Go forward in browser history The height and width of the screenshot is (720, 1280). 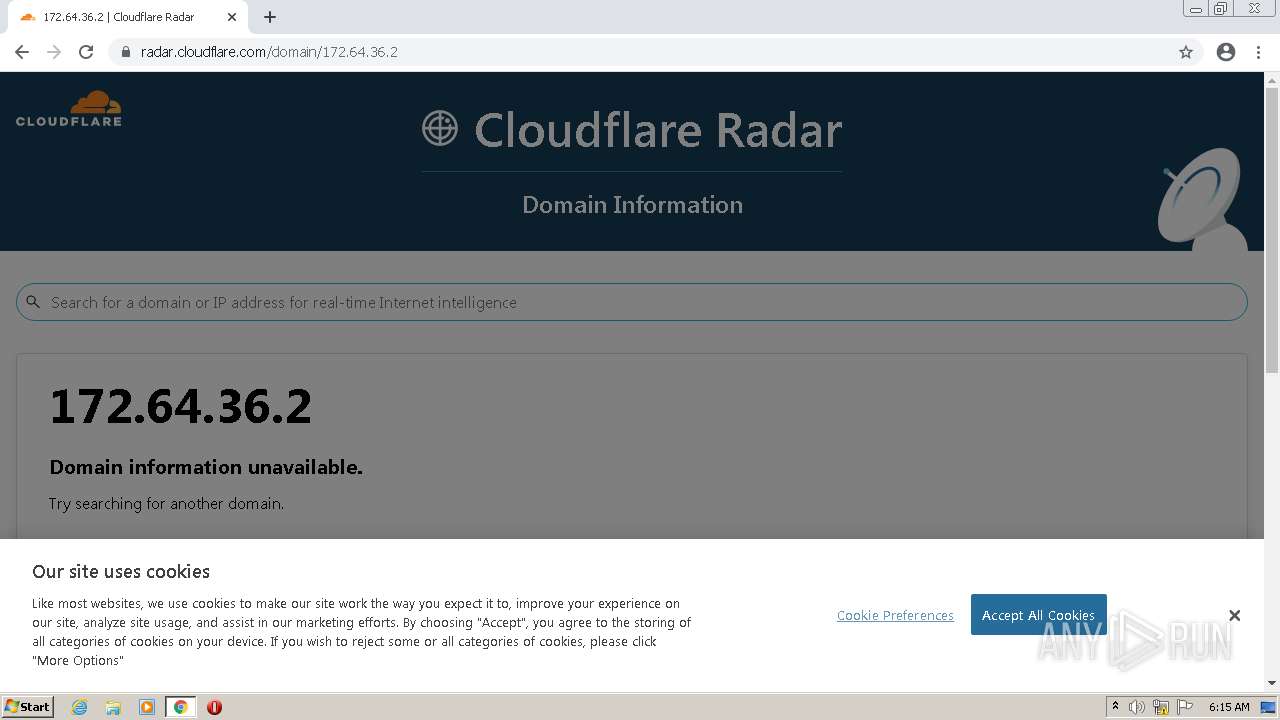click(x=54, y=52)
